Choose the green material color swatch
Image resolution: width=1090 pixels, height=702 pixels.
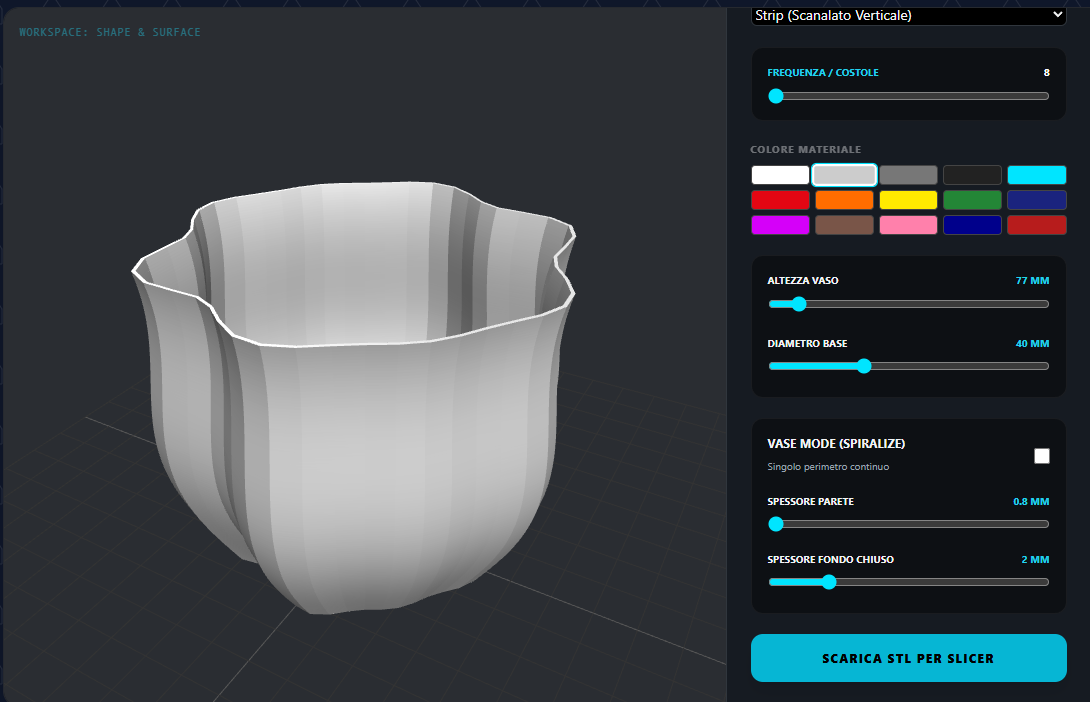[972, 200]
